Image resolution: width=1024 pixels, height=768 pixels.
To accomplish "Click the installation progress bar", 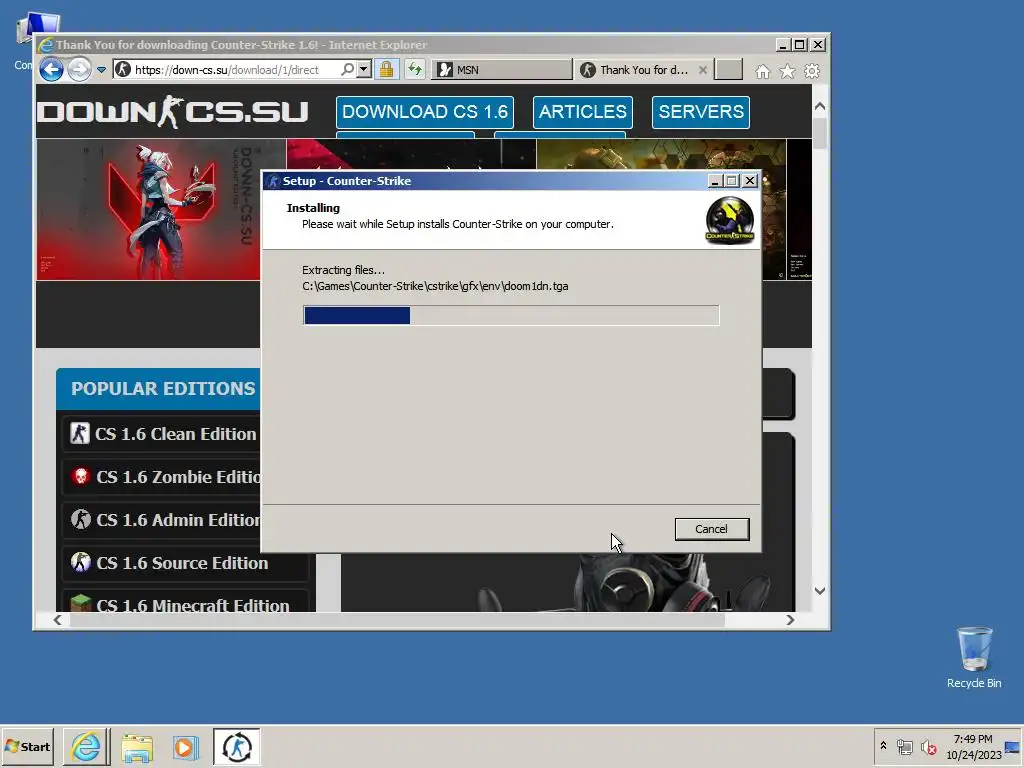I will (511, 315).
